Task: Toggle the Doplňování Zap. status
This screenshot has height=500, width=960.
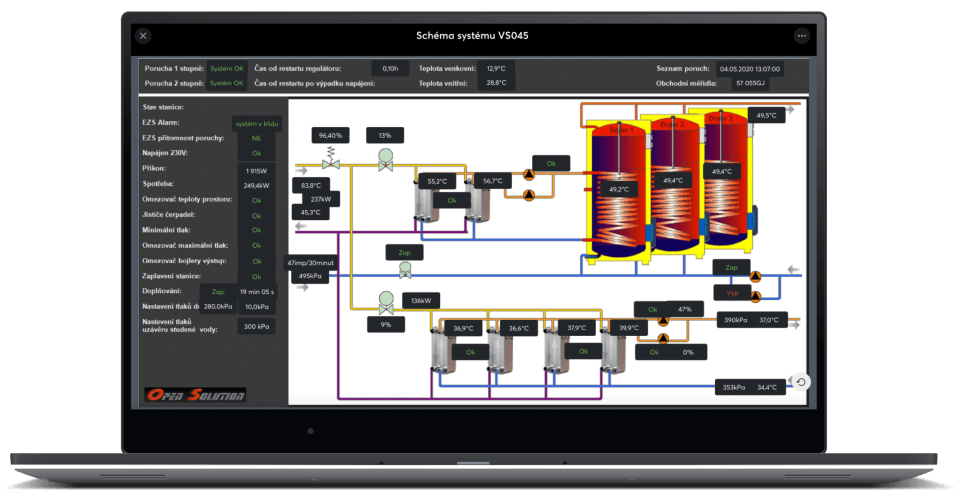Action: click(x=219, y=291)
